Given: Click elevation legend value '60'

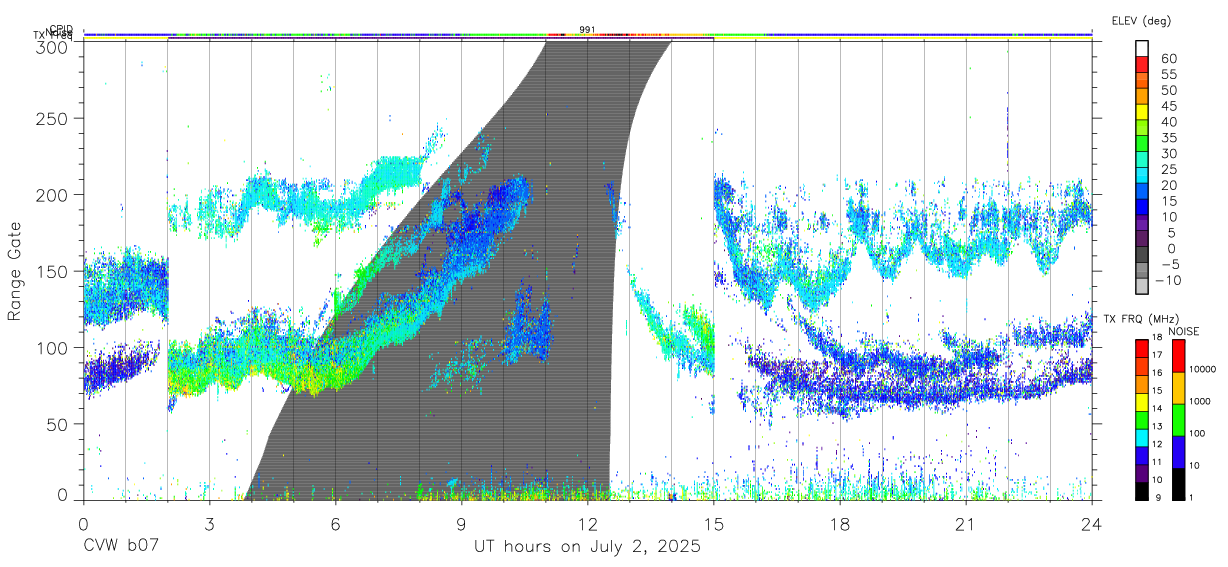Looking at the screenshot, I should click(x=1169, y=58).
